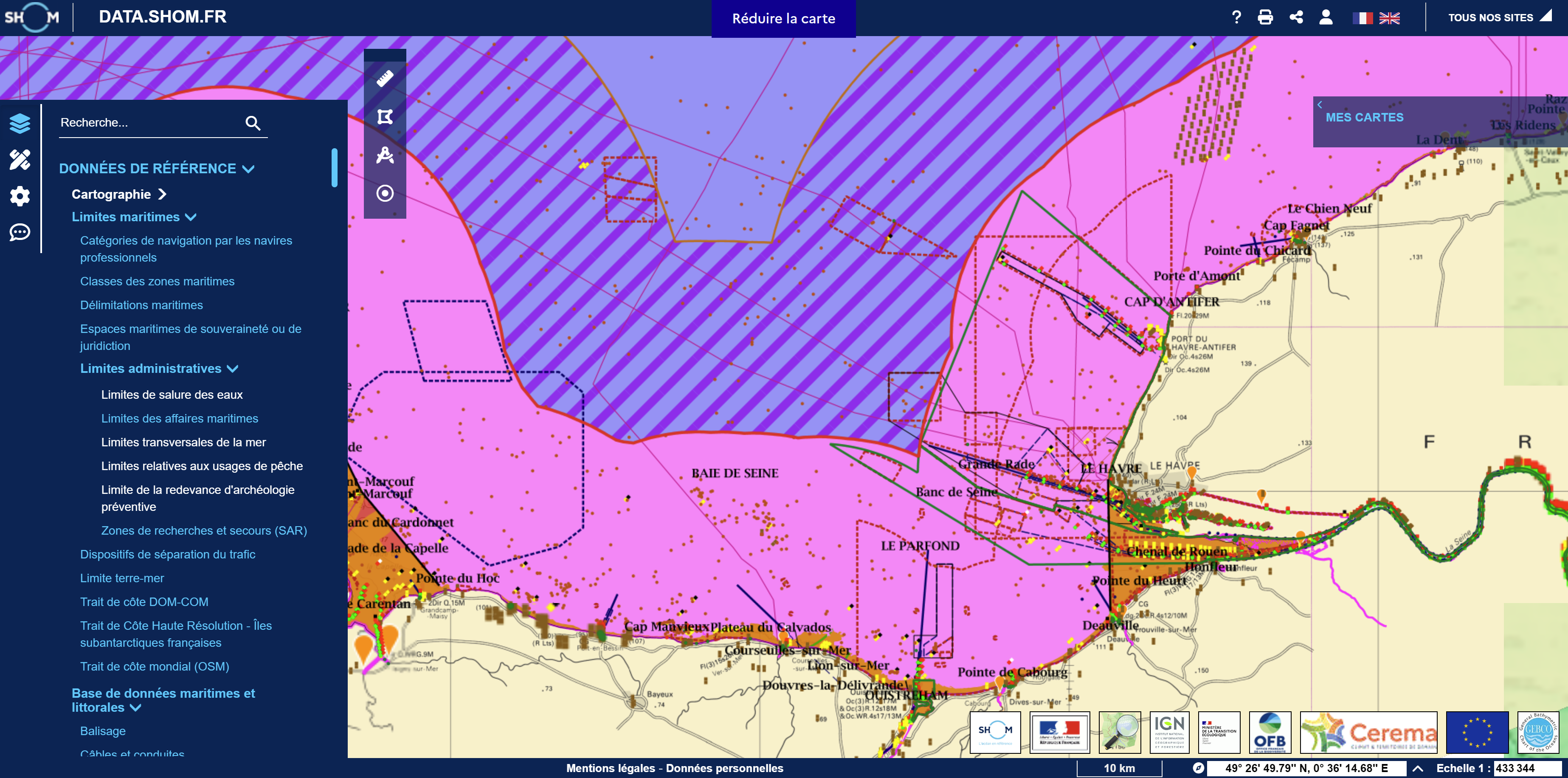Click the Réduire la carte button
The height and width of the screenshot is (778, 1568).
click(783, 18)
